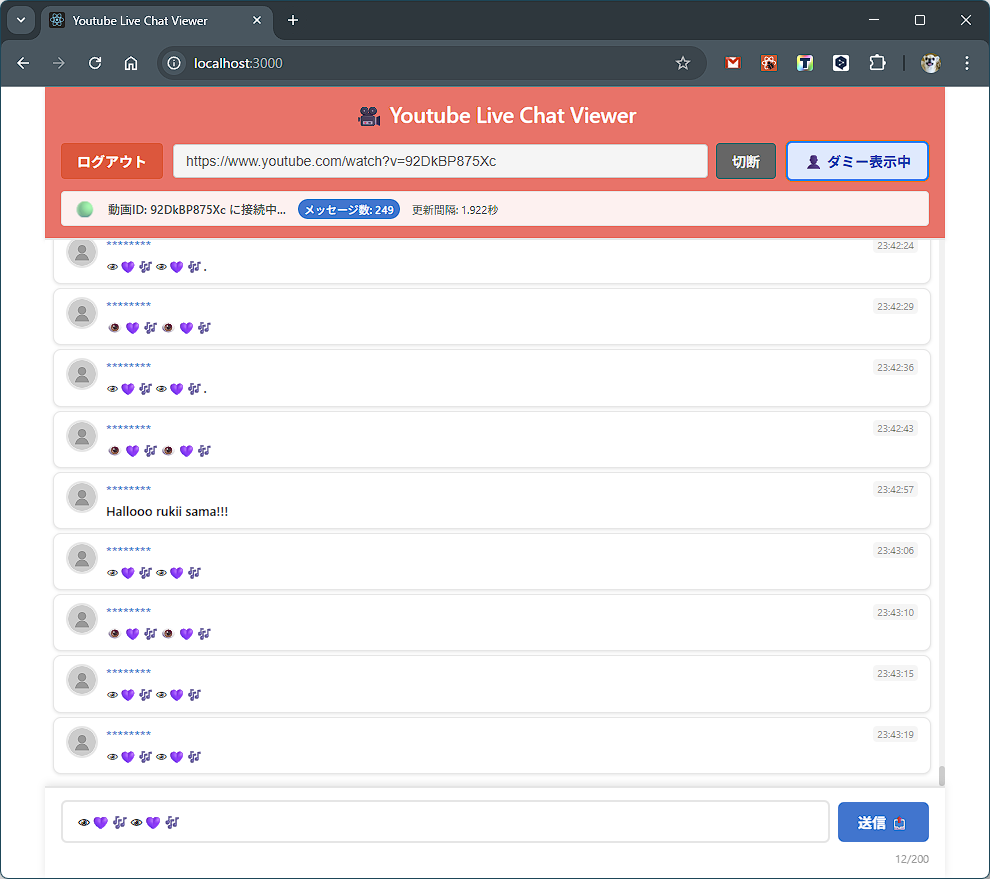This screenshot has height=879, width=990.
Task: Click emoji text of the 23:42:36 message
Action: click(x=157, y=388)
